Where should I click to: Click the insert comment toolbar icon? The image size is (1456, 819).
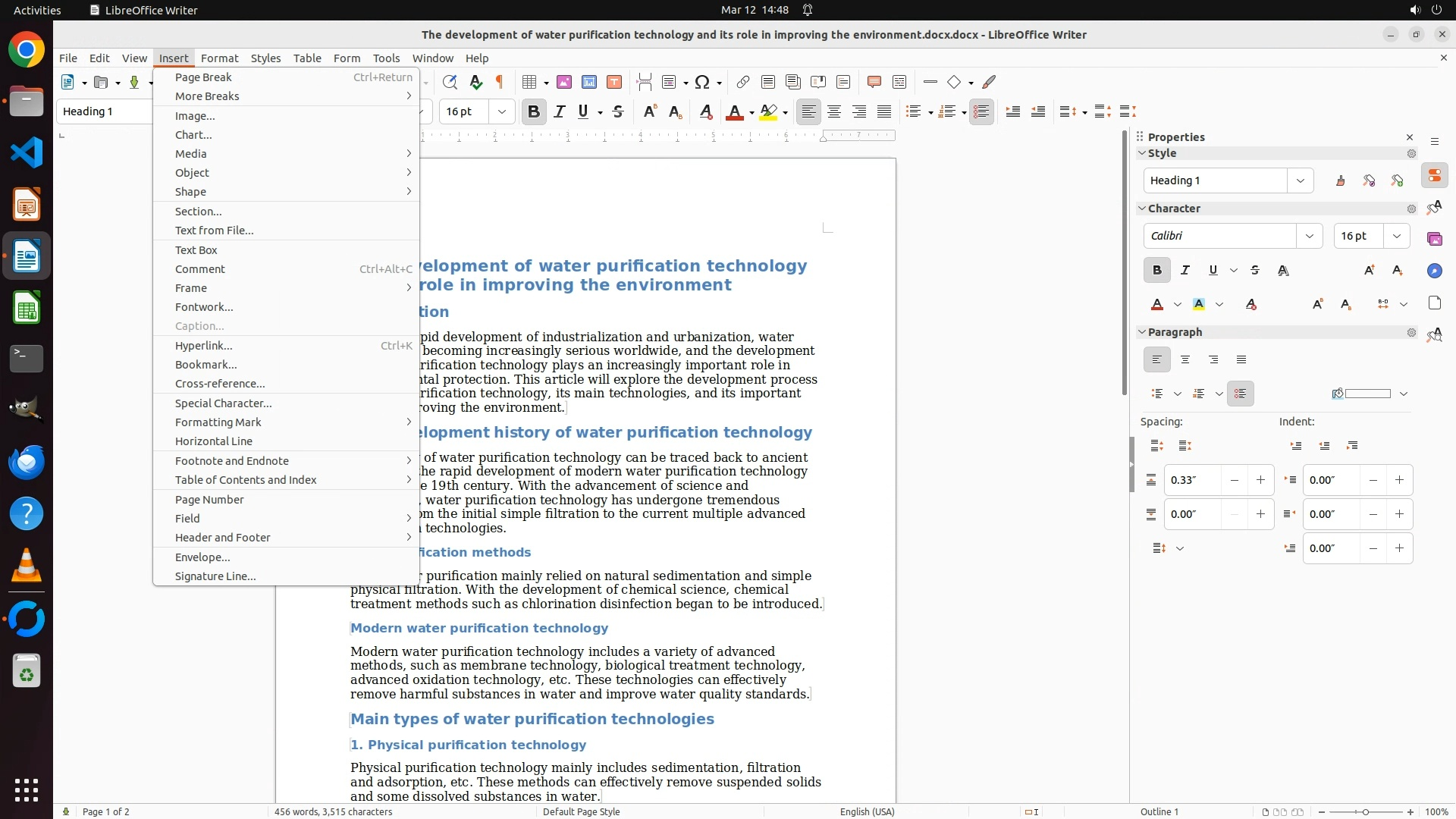(874, 82)
